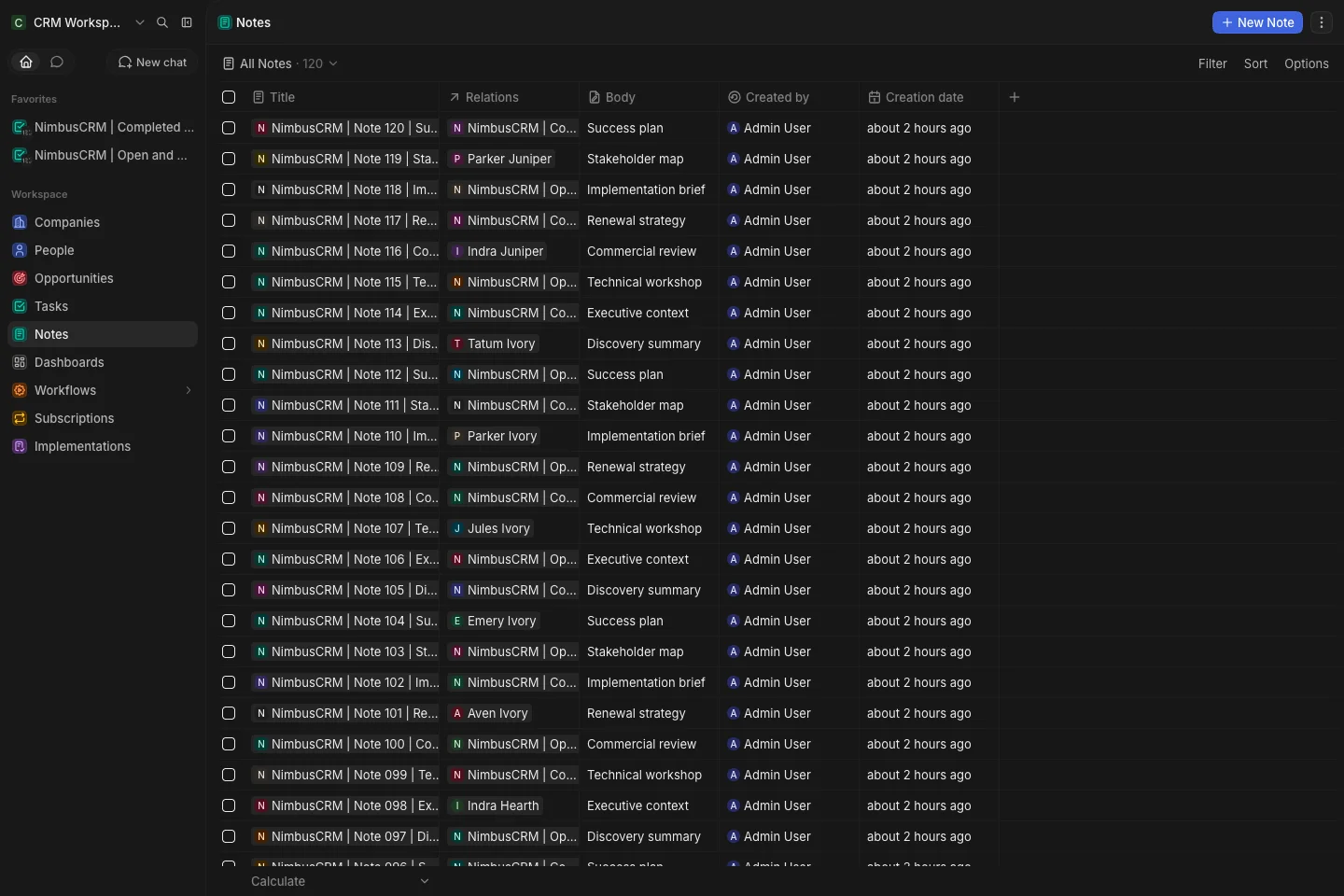Check the Note 118 row checkbox

[229, 189]
